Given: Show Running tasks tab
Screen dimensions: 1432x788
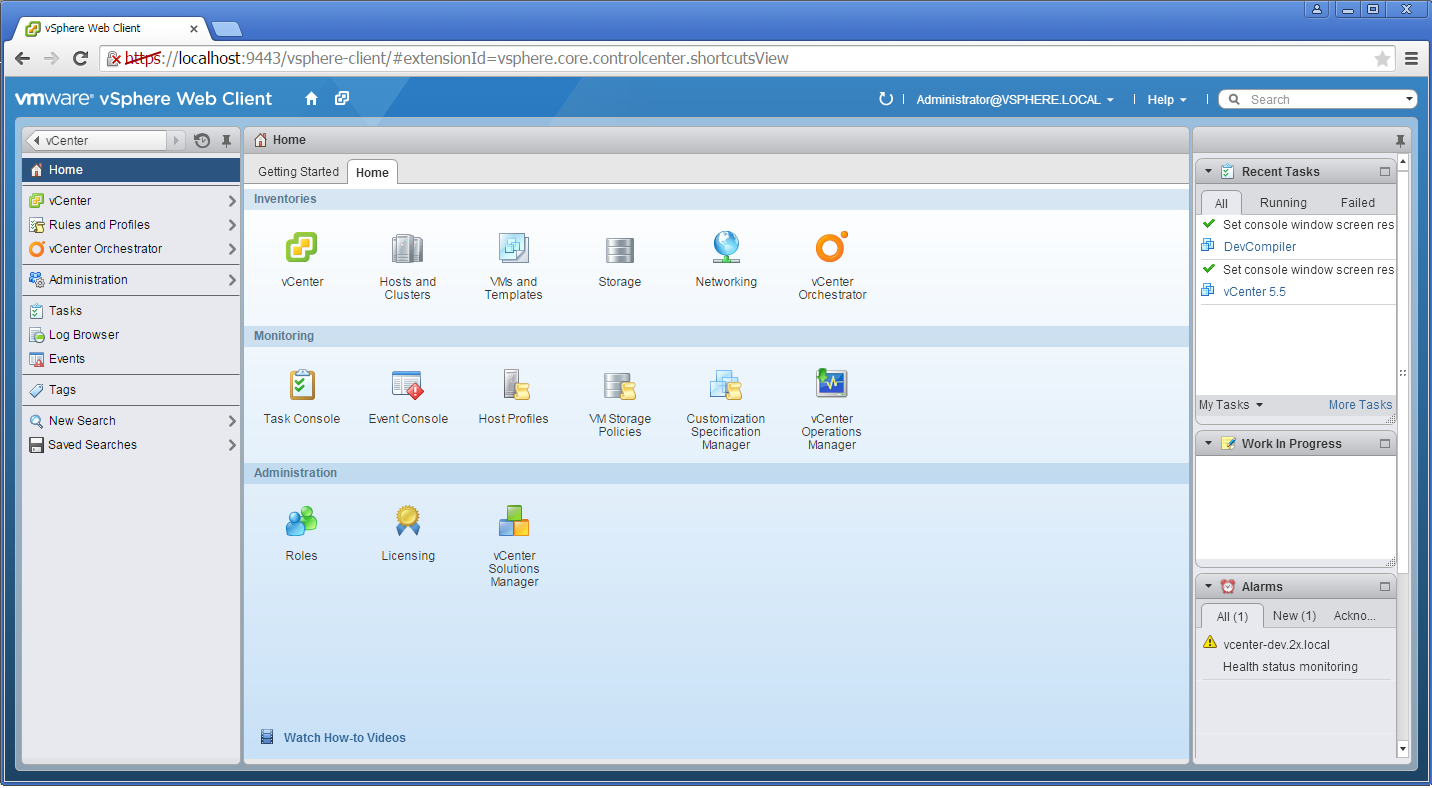Looking at the screenshot, I should [1283, 203].
